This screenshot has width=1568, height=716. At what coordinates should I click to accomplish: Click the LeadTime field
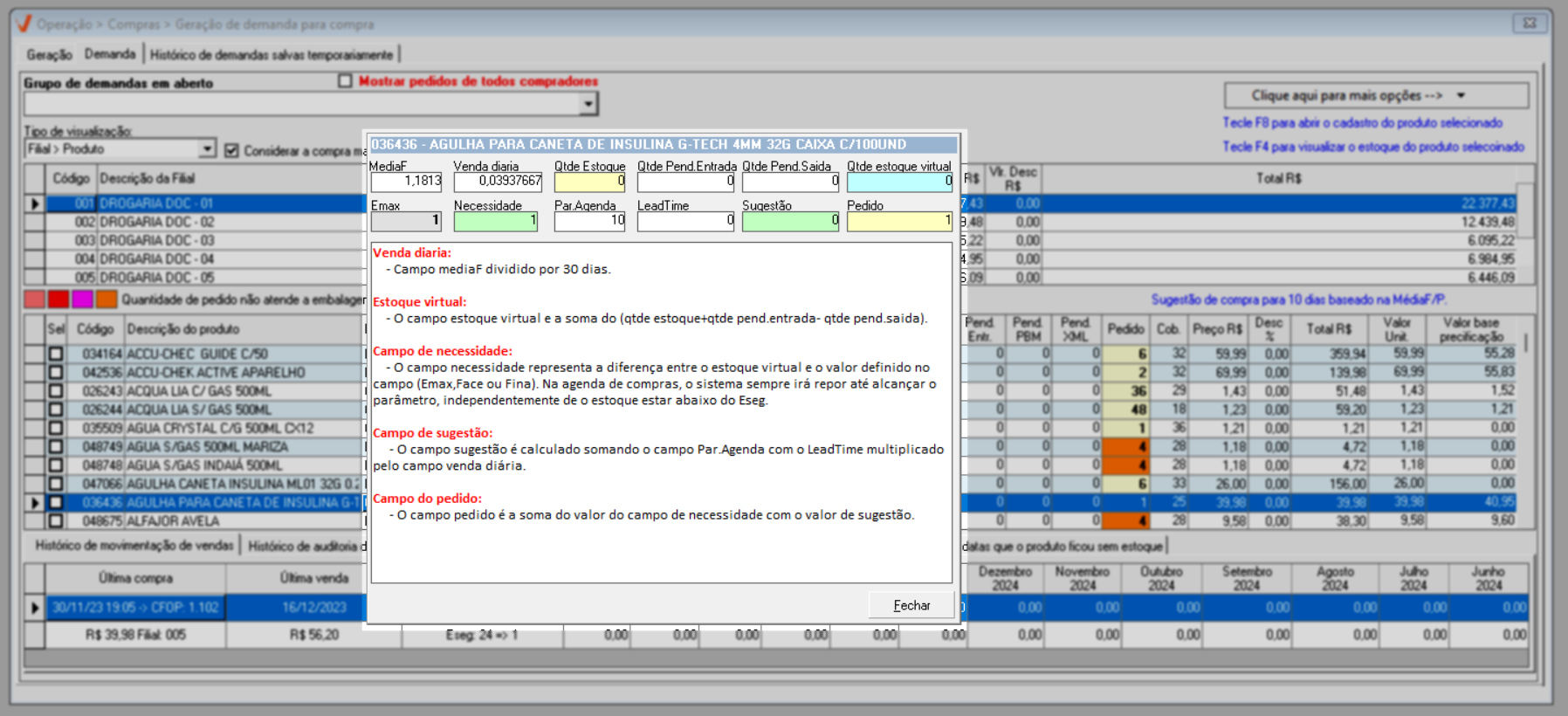(686, 221)
